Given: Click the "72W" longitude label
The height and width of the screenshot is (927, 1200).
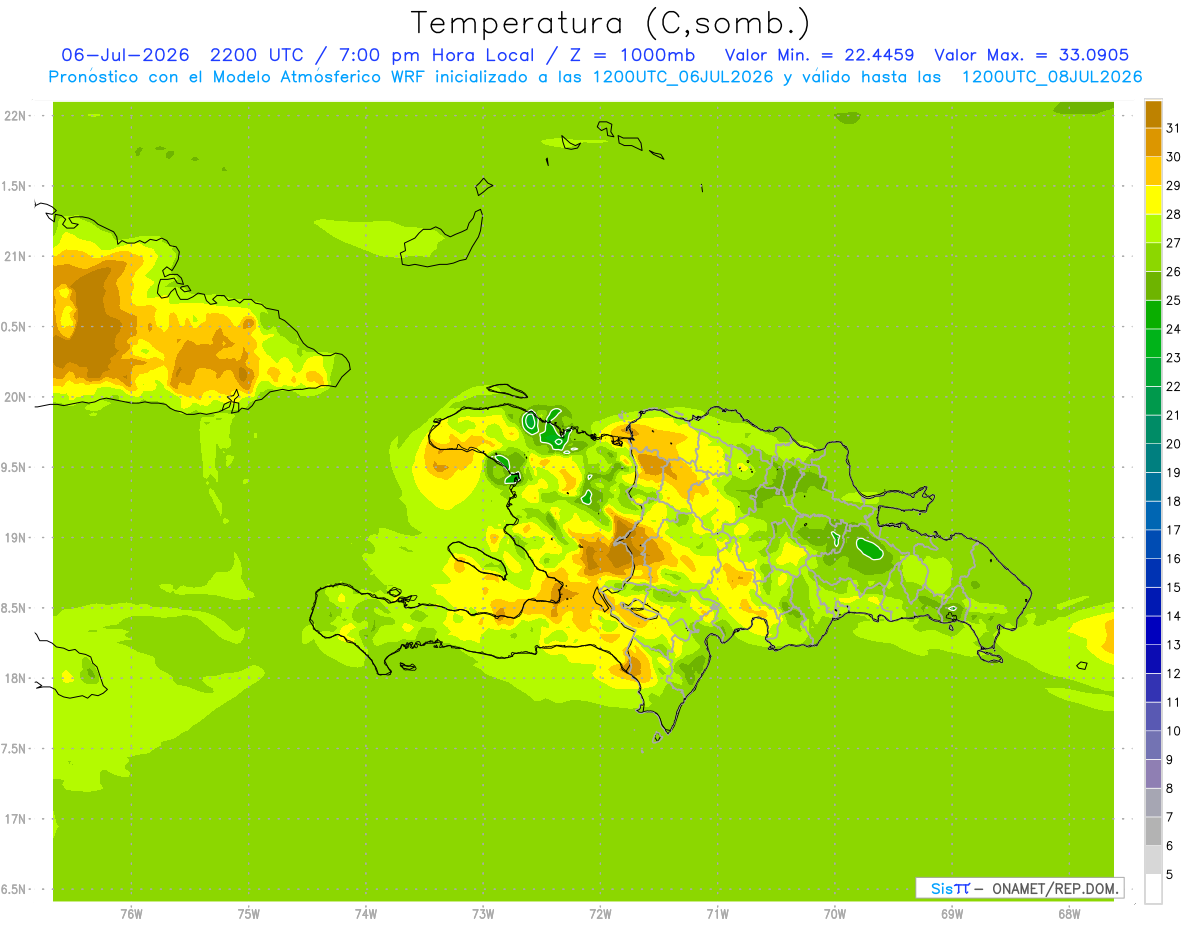Looking at the screenshot, I should coord(600,913).
